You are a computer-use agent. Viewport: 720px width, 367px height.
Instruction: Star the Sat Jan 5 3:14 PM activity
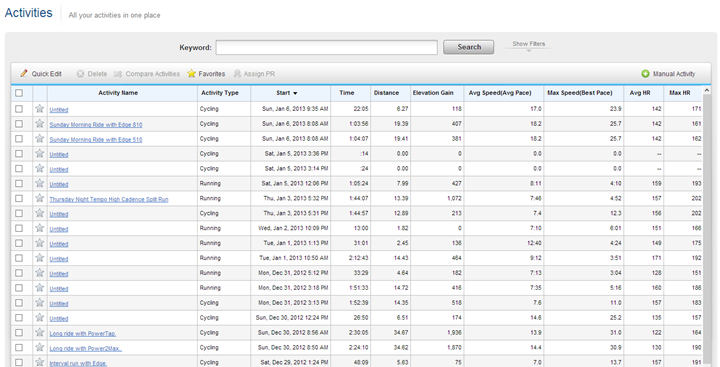tap(39, 168)
